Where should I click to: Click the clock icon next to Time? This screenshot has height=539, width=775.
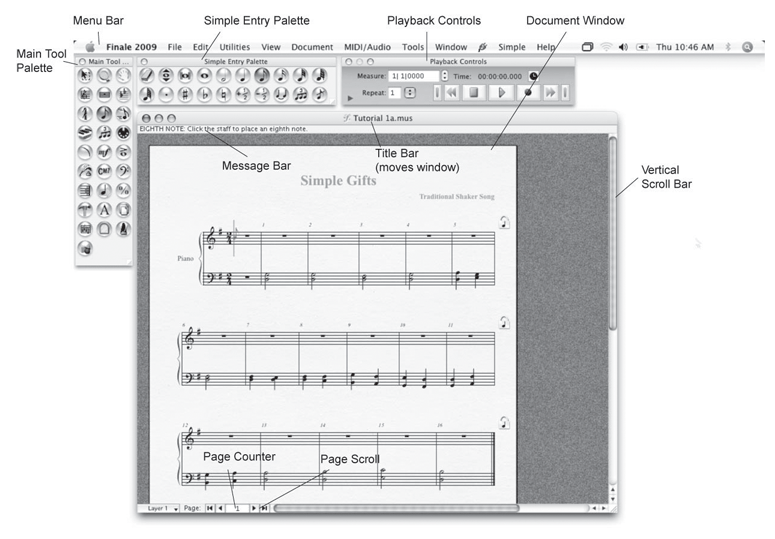[x=533, y=76]
